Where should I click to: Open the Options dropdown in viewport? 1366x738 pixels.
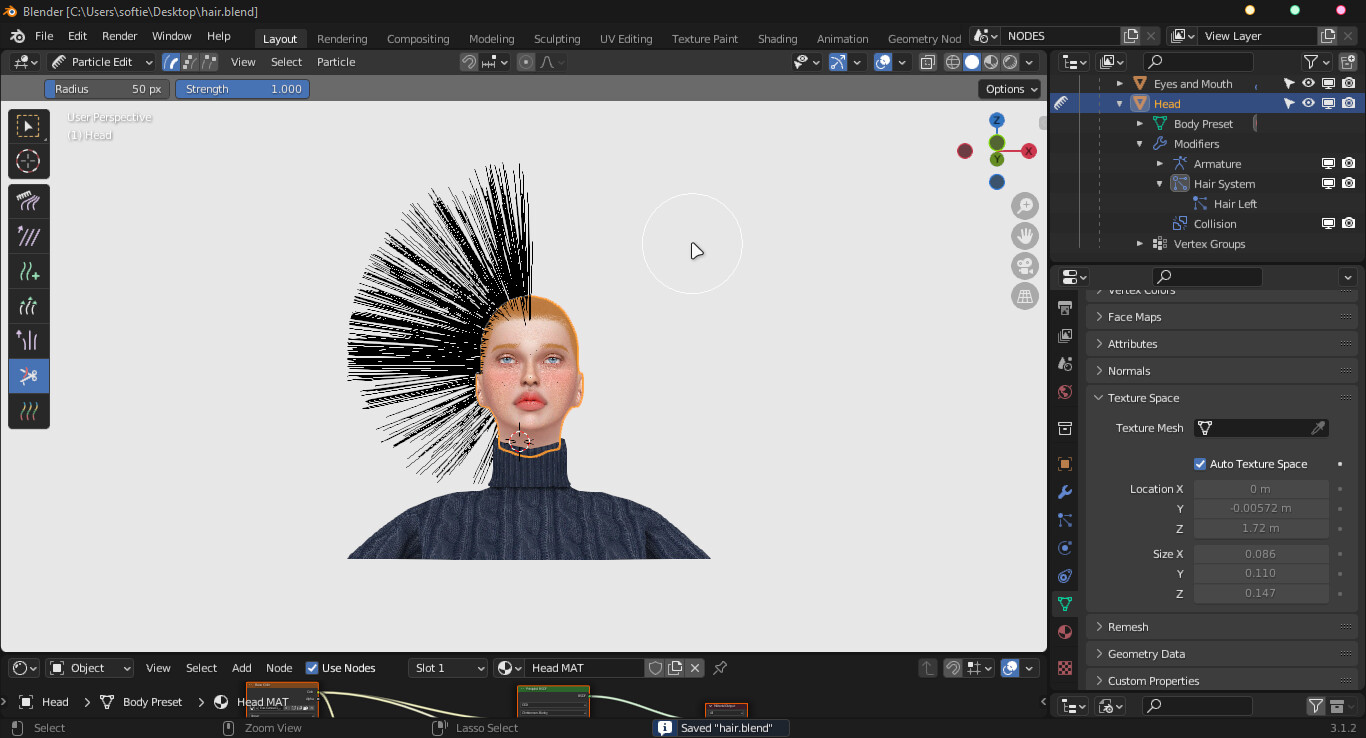click(x=1011, y=89)
